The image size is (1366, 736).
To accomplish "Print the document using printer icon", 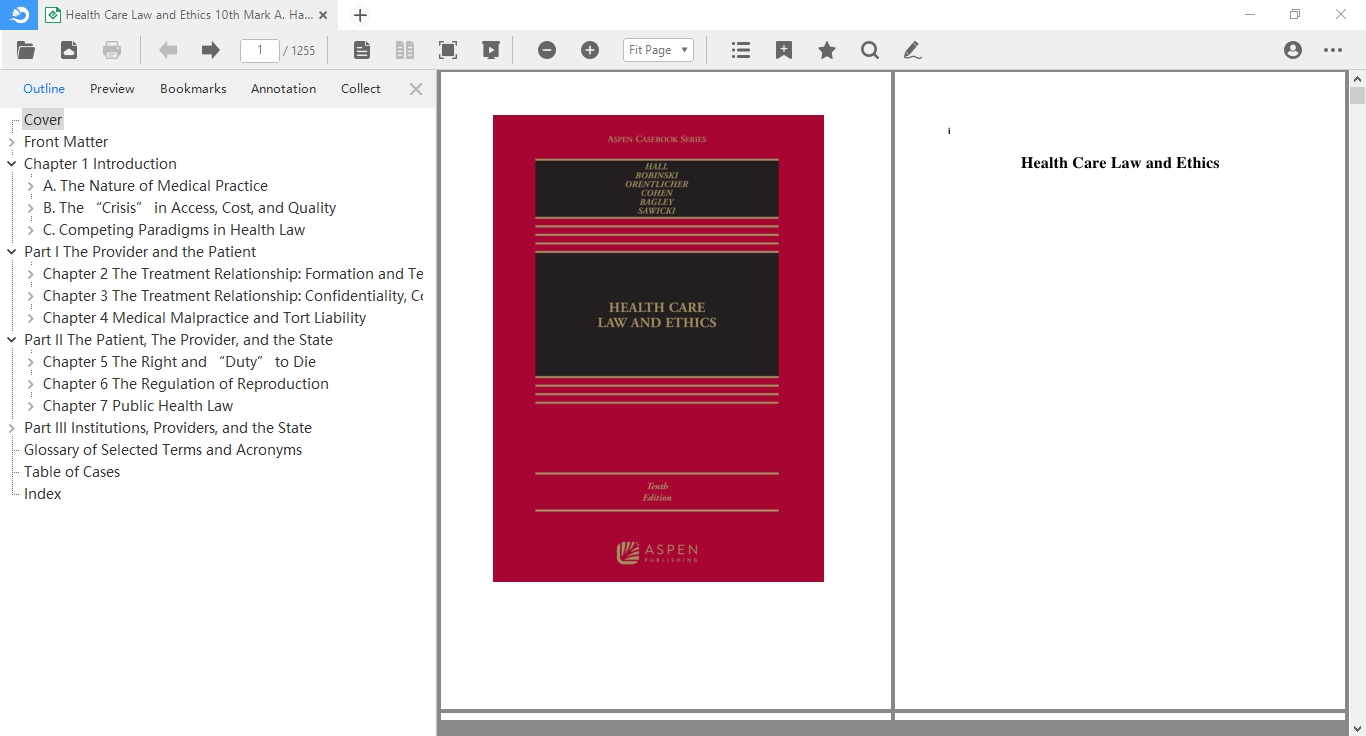I will click(x=112, y=50).
